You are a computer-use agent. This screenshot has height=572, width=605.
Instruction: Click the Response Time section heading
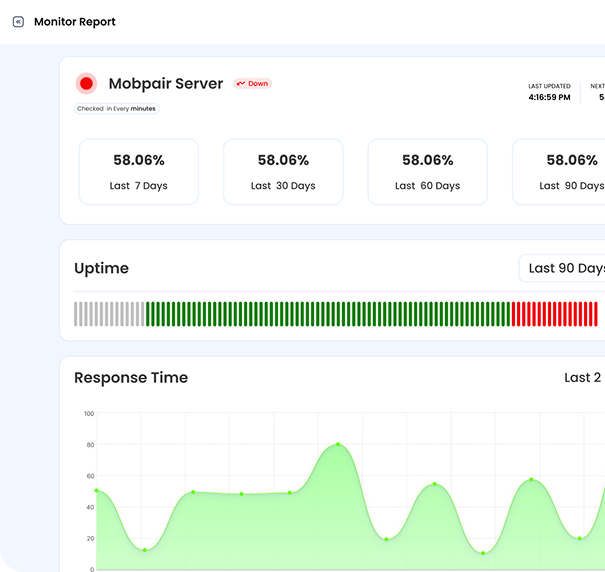tap(131, 377)
